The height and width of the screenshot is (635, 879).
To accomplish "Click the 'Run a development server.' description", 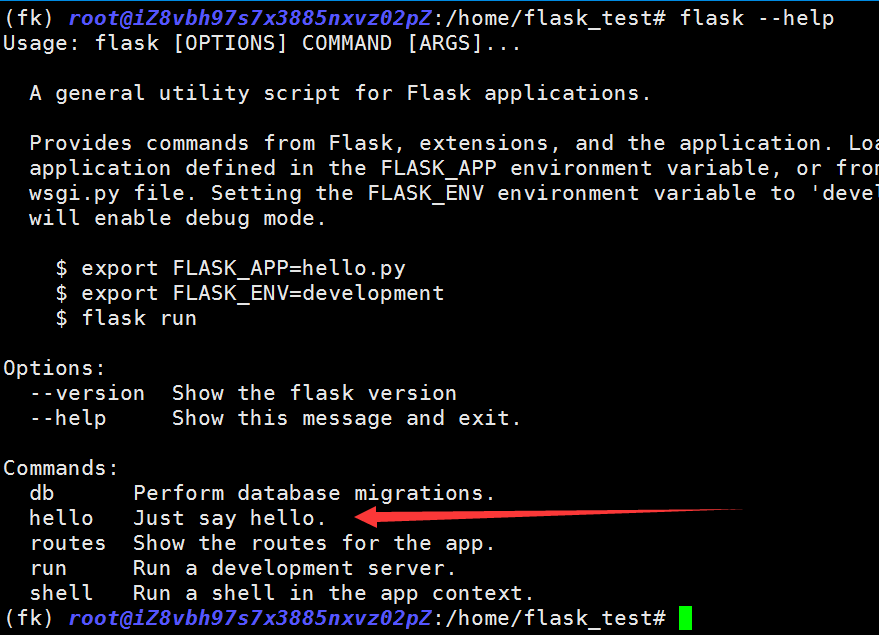I will pos(294,568).
